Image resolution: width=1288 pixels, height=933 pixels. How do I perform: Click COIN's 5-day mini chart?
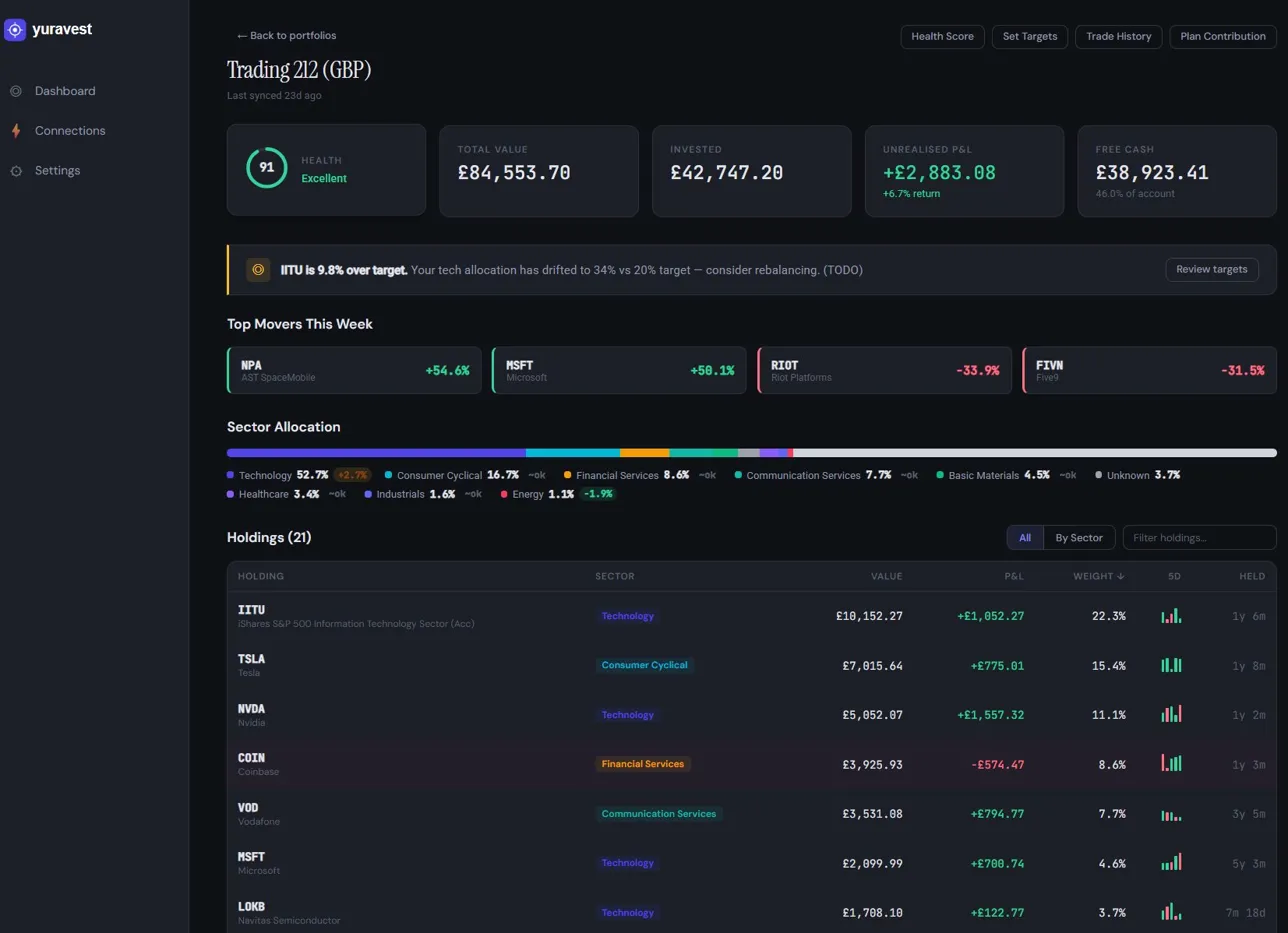tap(1171, 763)
